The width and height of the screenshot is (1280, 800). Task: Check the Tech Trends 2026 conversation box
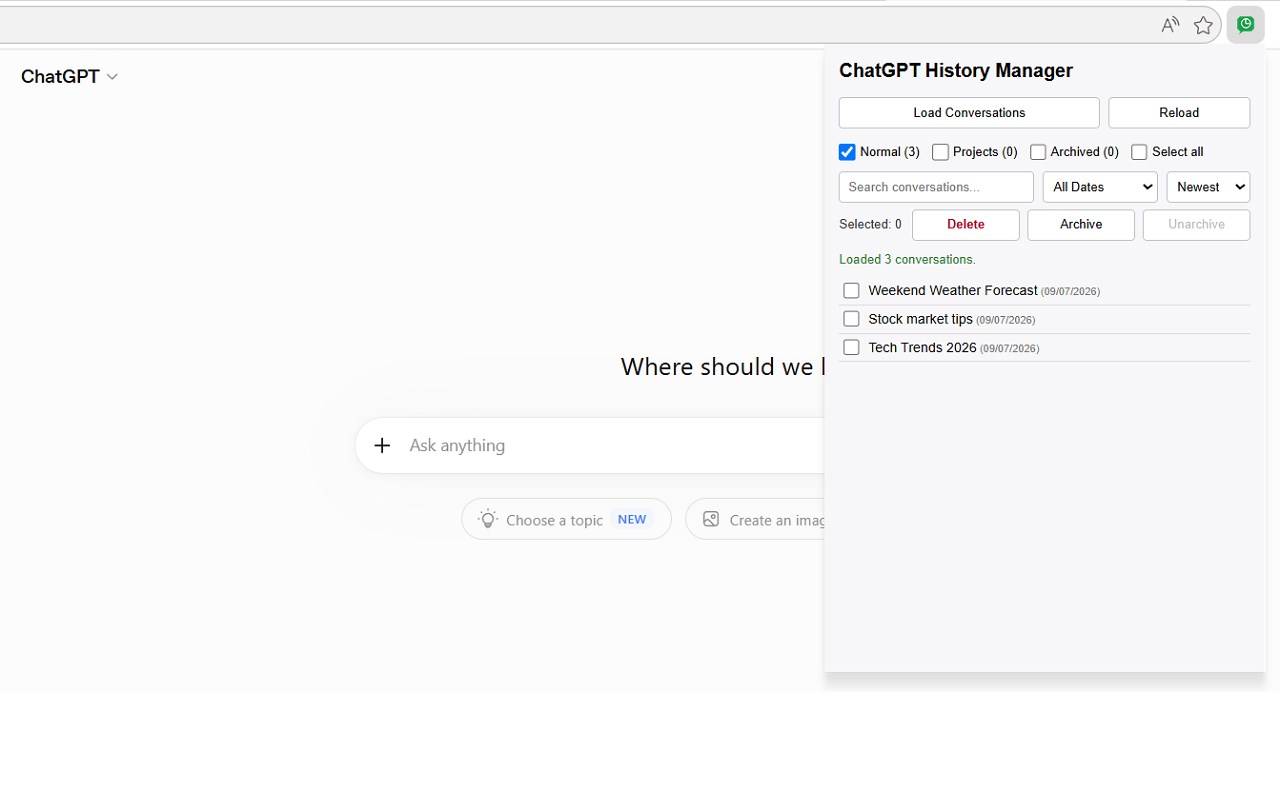pyautogui.click(x=851, y=347)
